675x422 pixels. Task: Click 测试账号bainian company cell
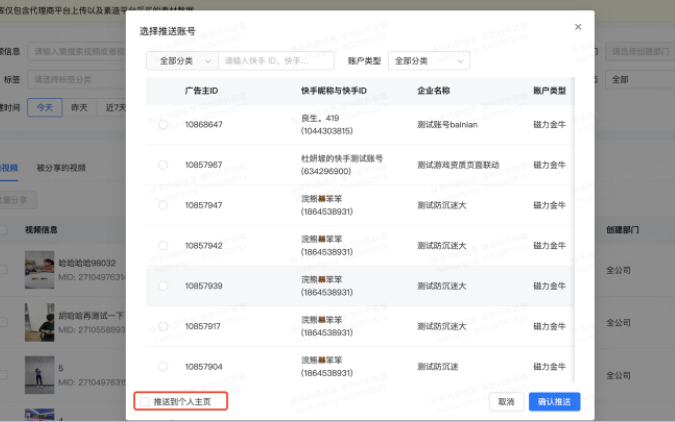[x=447, y=125]
